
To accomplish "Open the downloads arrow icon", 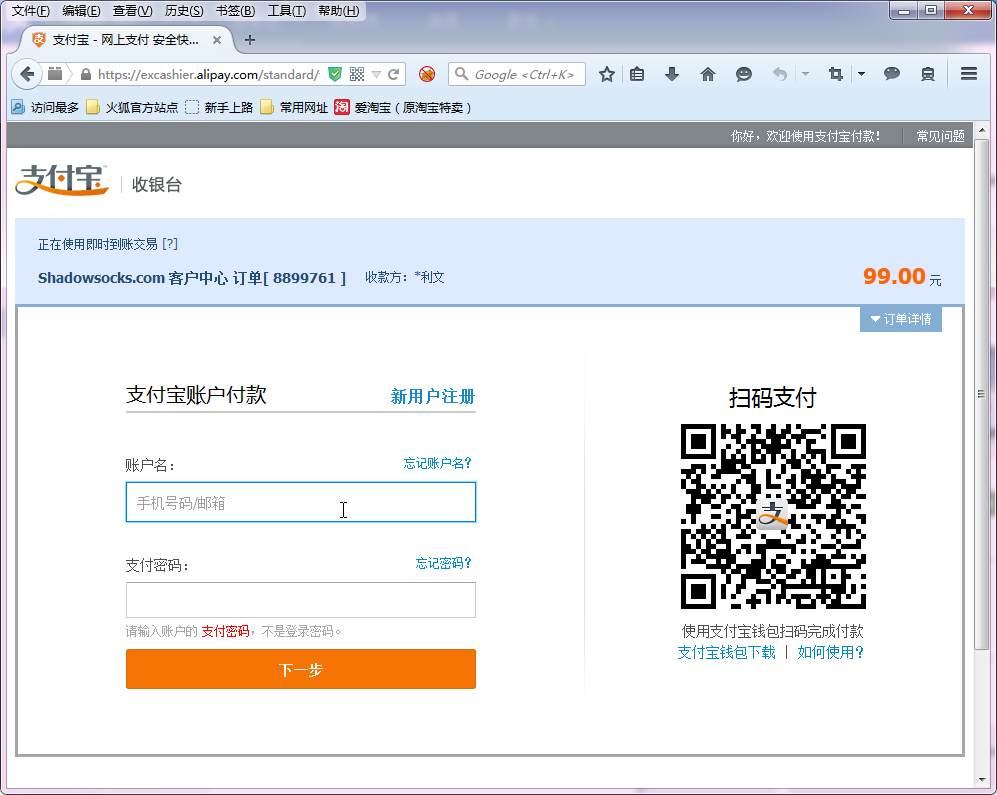I will tap(672, 74).
